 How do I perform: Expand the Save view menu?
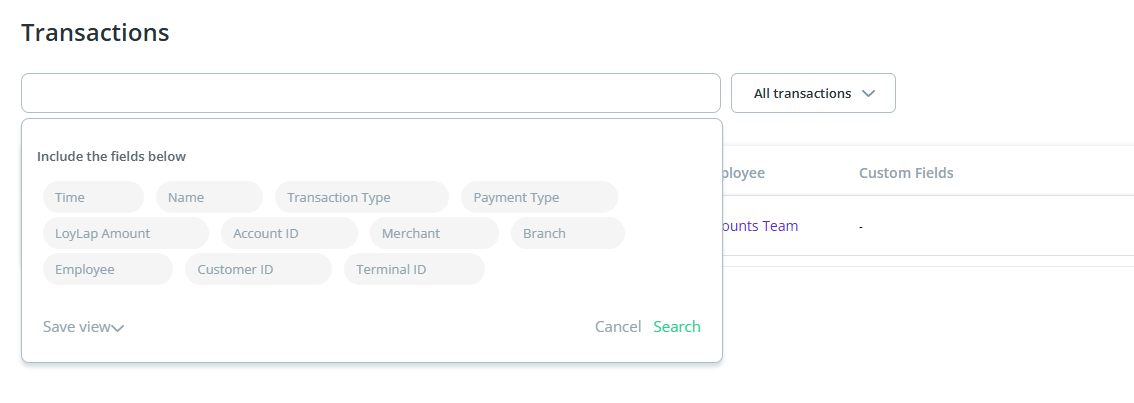click(78, 327)
